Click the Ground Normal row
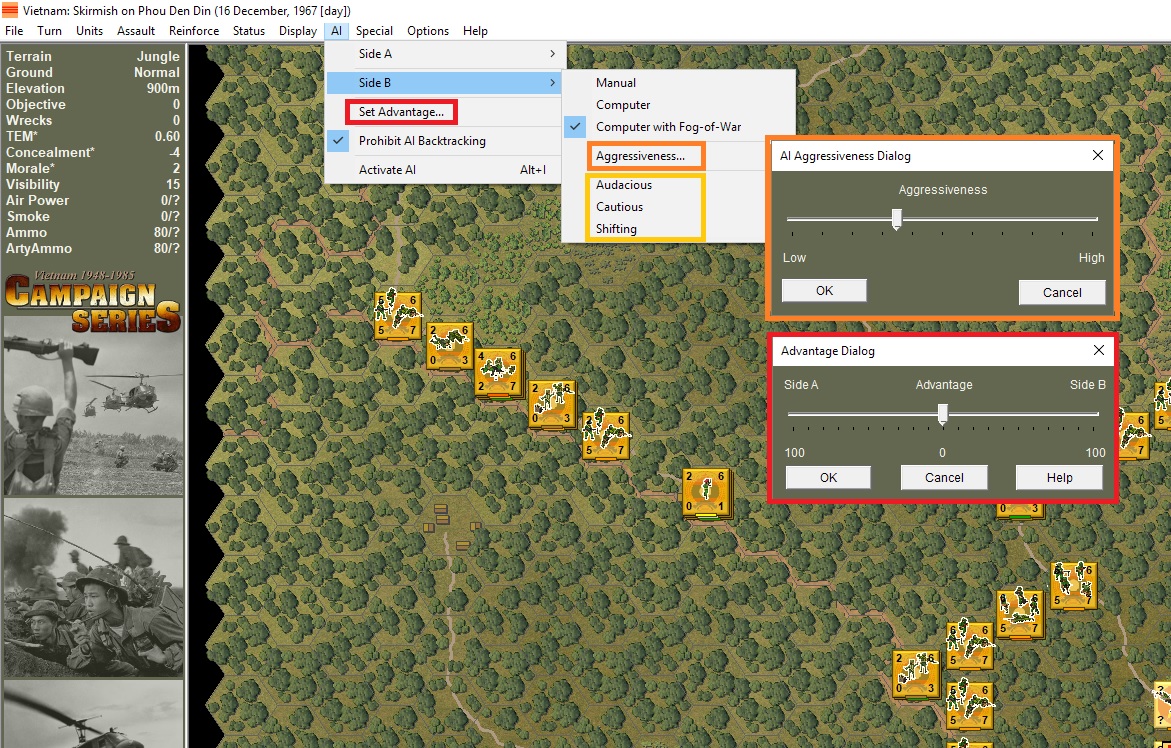This screenshot has width=1171, height=748. 93,72
